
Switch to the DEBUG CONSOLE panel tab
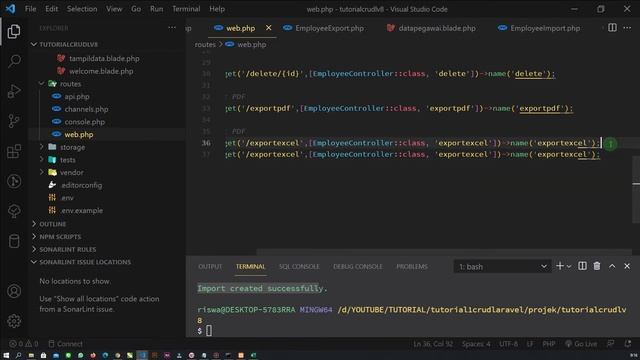click(358, 267)
